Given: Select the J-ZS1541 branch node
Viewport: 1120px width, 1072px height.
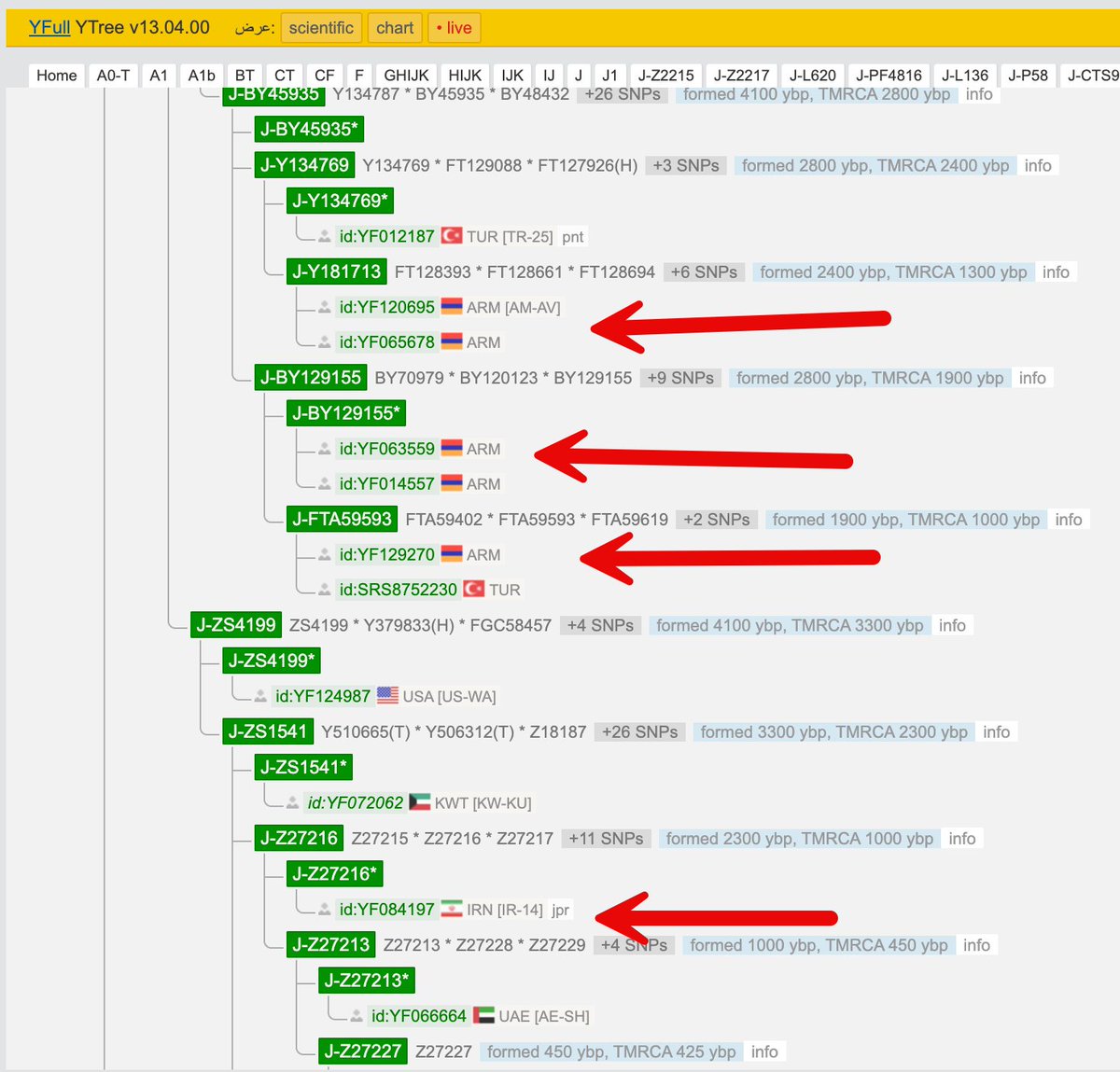Looking at the screenshot, I should [x=268, y=732].
